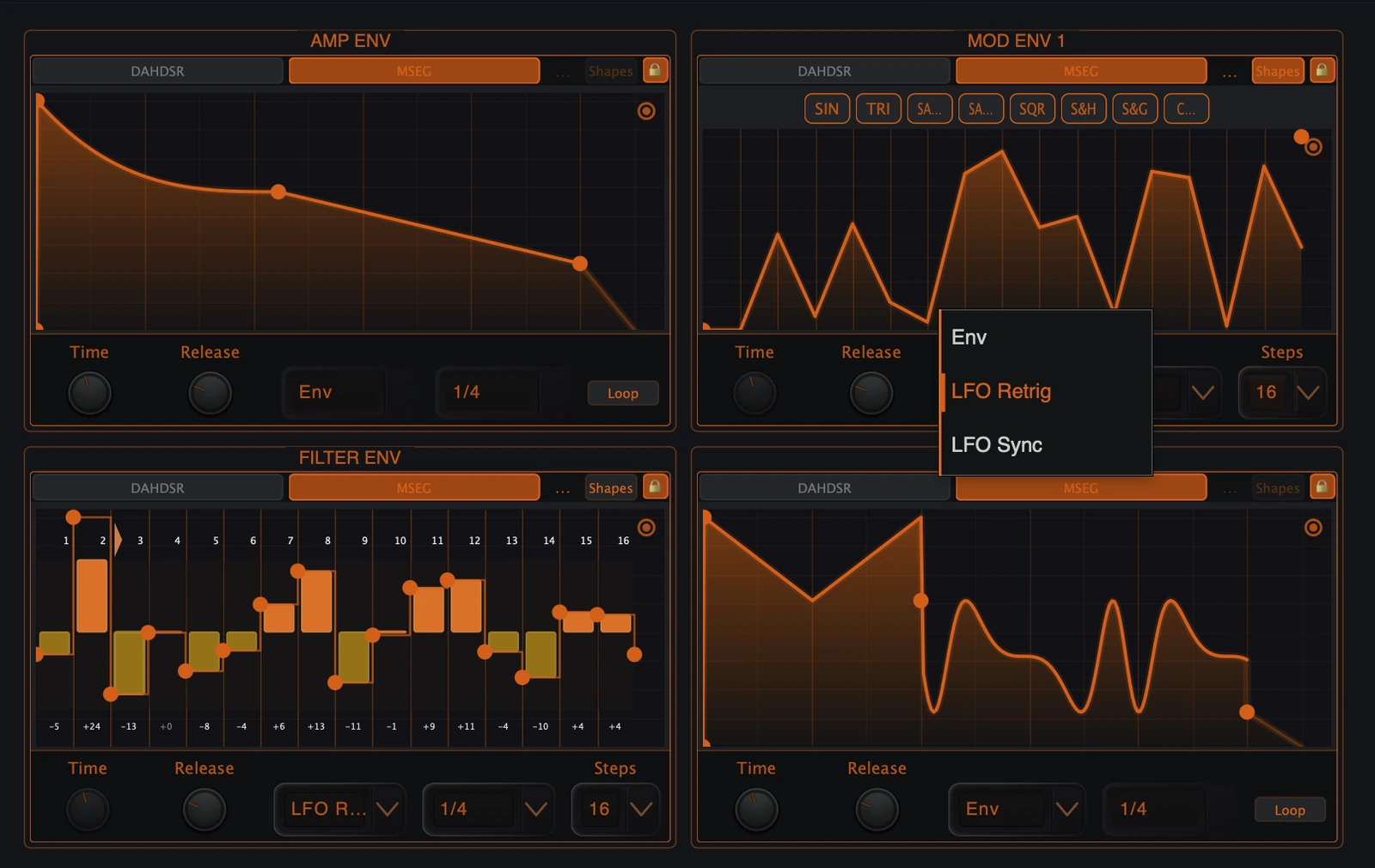This screenshot has width=1375, height=868.
Task: Select the C... shape preset
Action: 1186,109
